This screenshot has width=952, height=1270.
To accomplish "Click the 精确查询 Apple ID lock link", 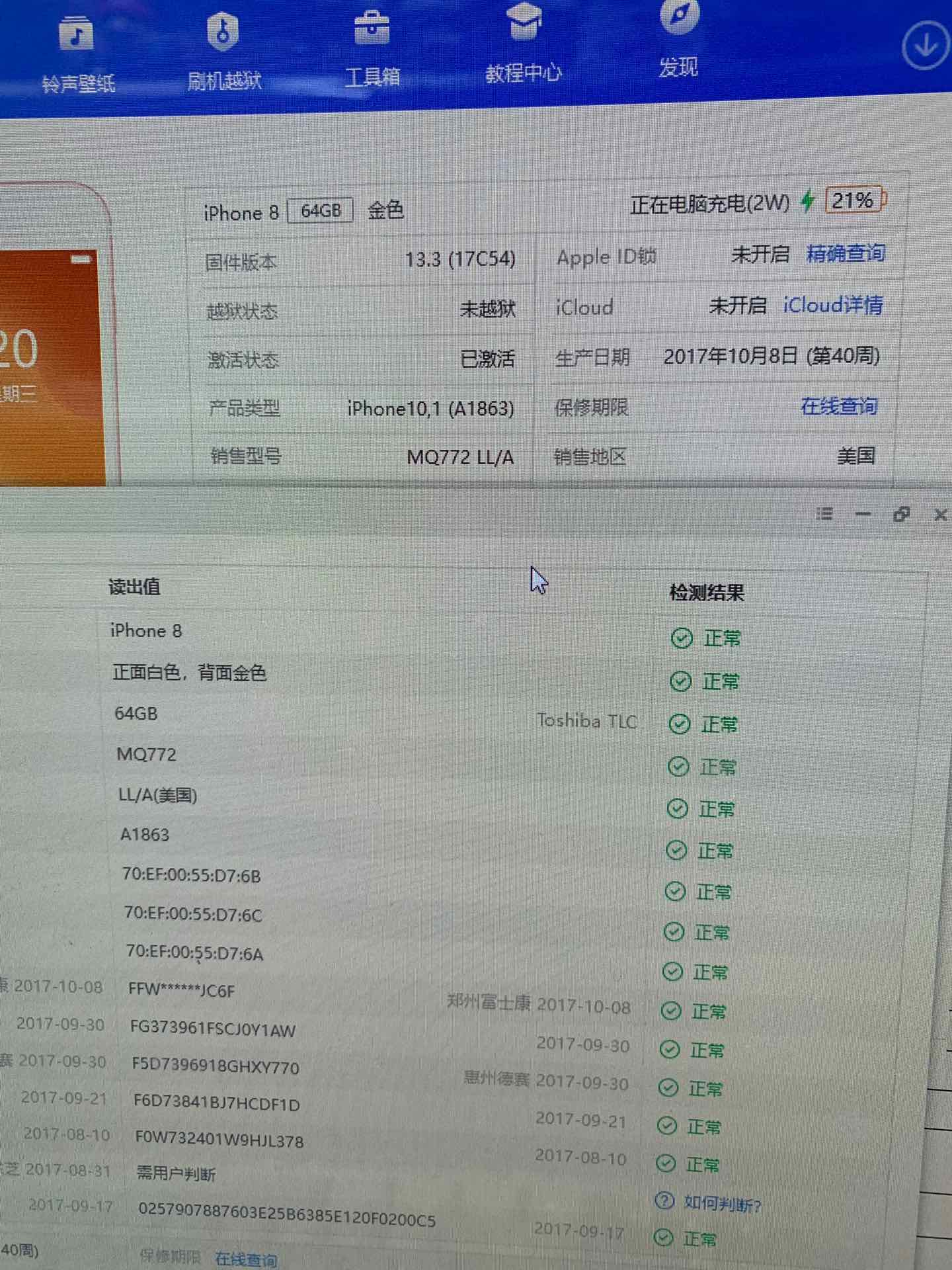I will tap(846, 253).
